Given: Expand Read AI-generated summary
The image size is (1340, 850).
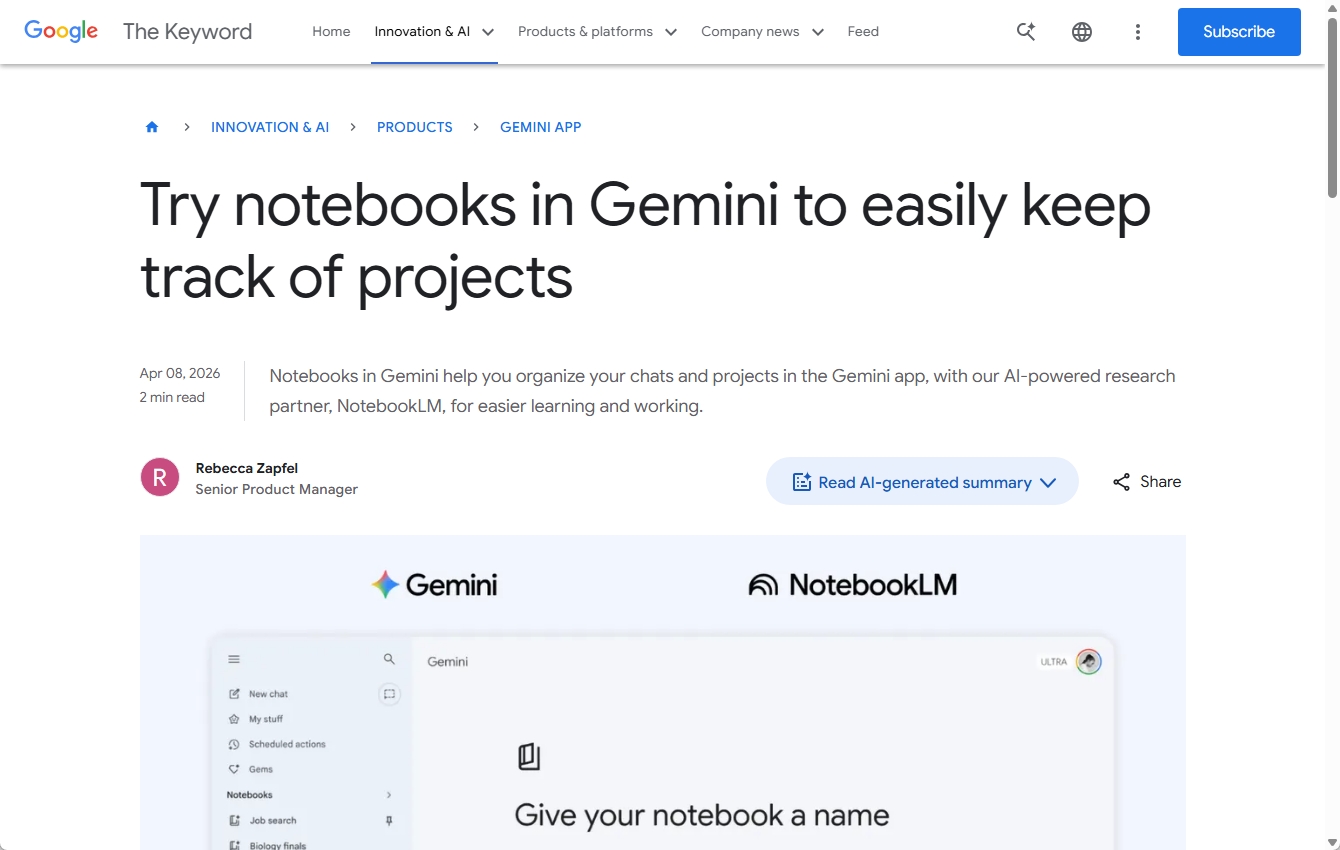Looking at the screenshot, I should (922, 481).
